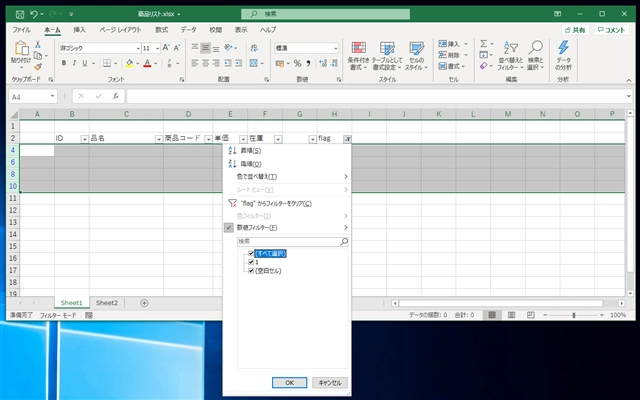The height and width of the screenshot is (400, 640).
Task: Select the Sheet2 tab
Action: 107,303
